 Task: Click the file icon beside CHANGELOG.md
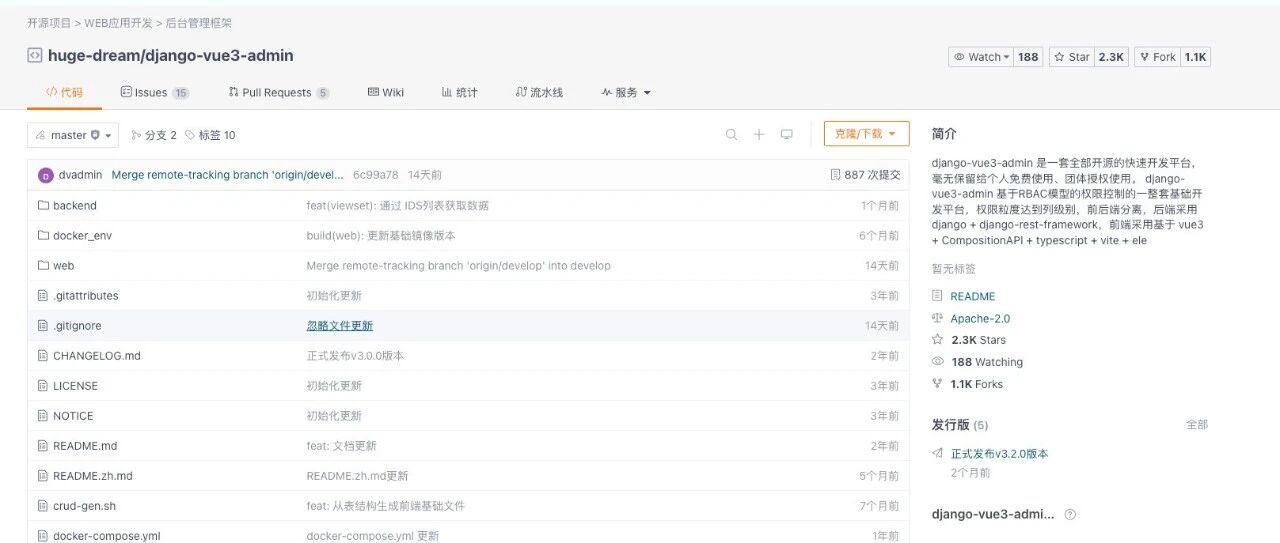pyautogui.click(x=43, y=355)
